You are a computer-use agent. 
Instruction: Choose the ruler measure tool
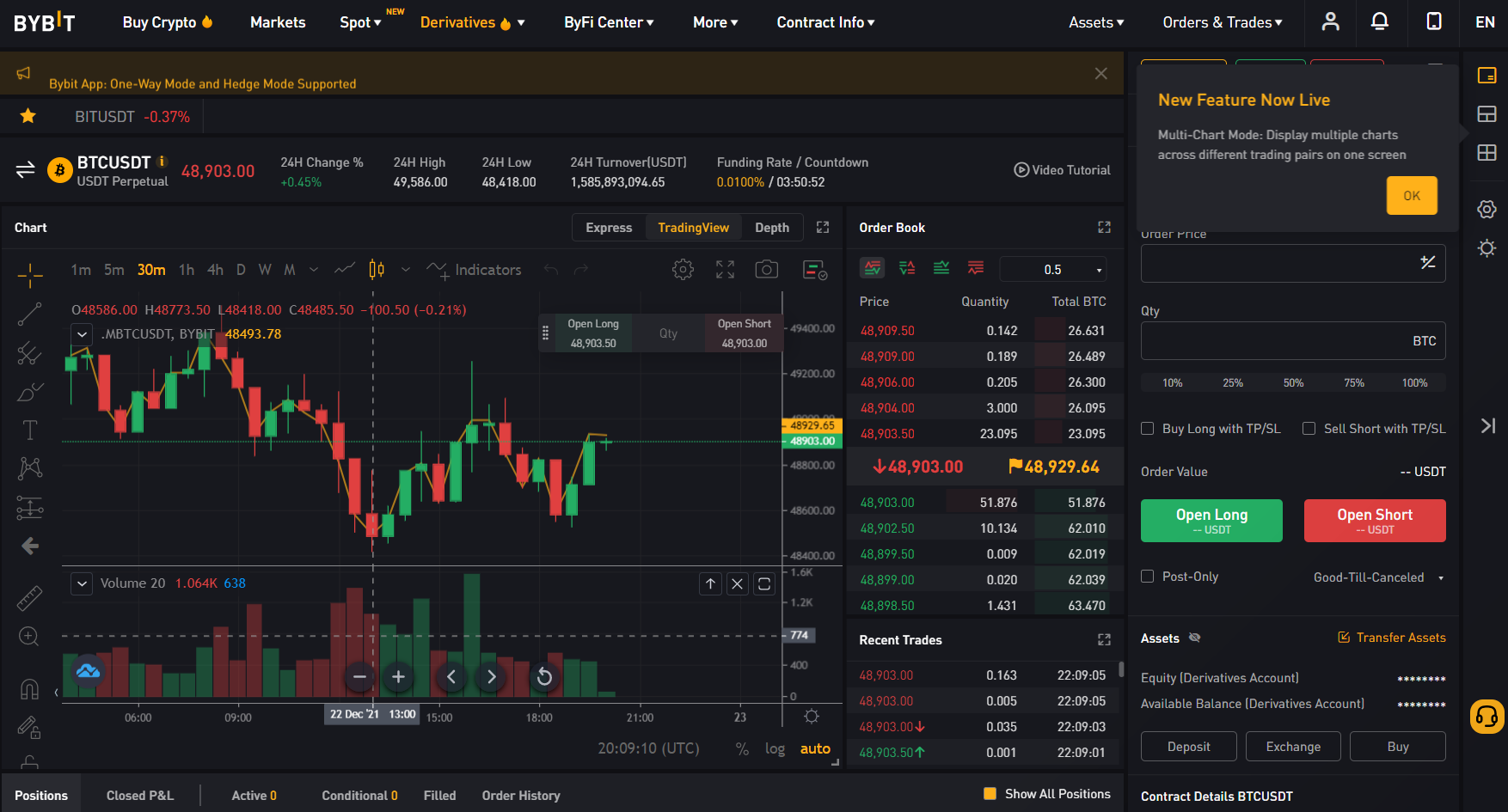point(30,598)
